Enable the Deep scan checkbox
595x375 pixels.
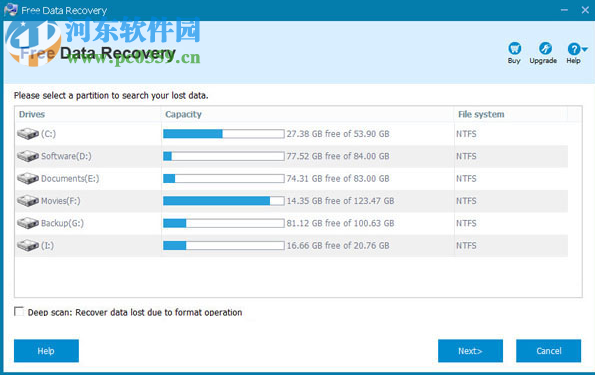pos(19,312)
